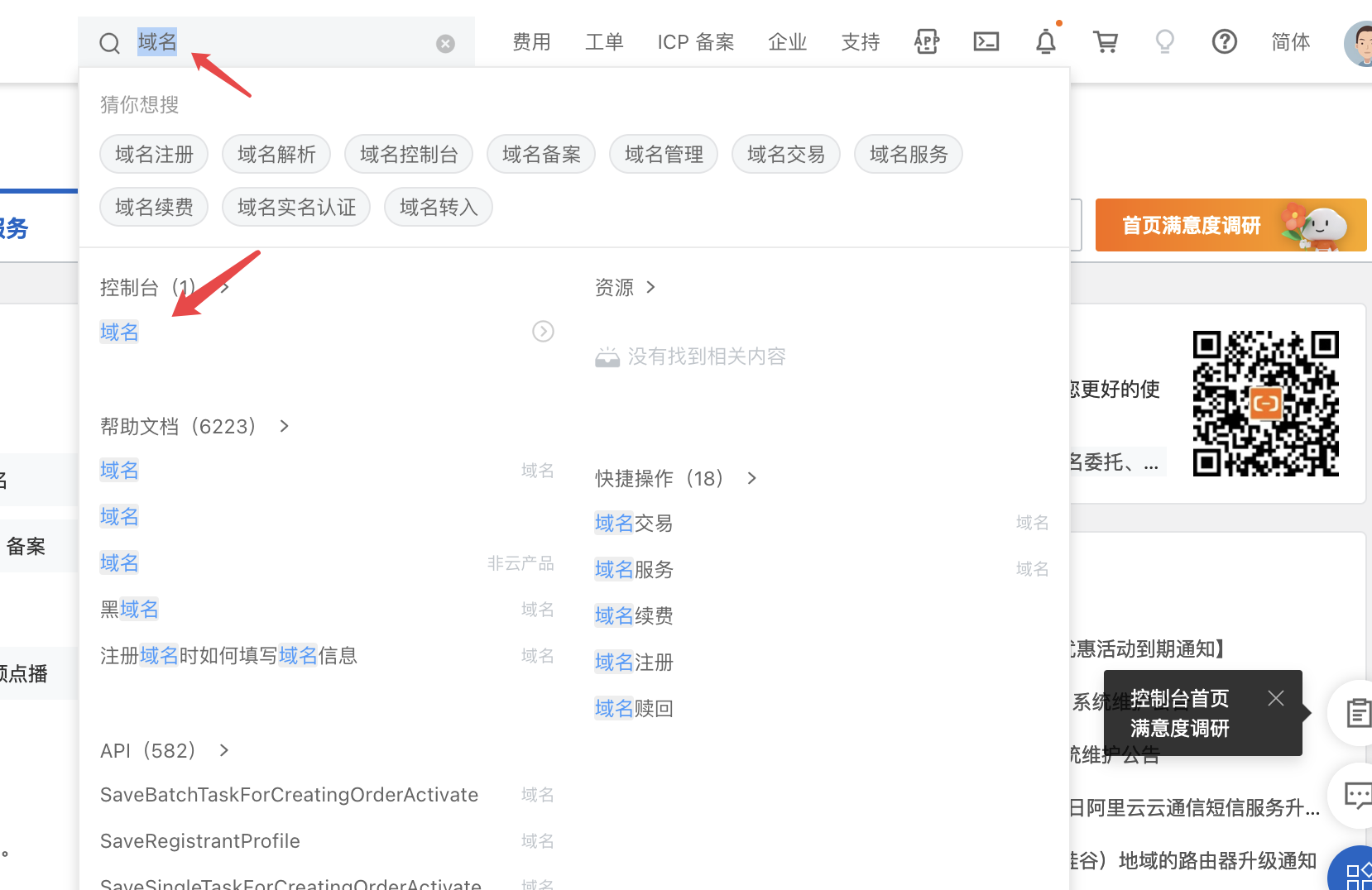
Task: Open the help question-mark icon
Action: pyautogui.click(x=1224, y=41)
